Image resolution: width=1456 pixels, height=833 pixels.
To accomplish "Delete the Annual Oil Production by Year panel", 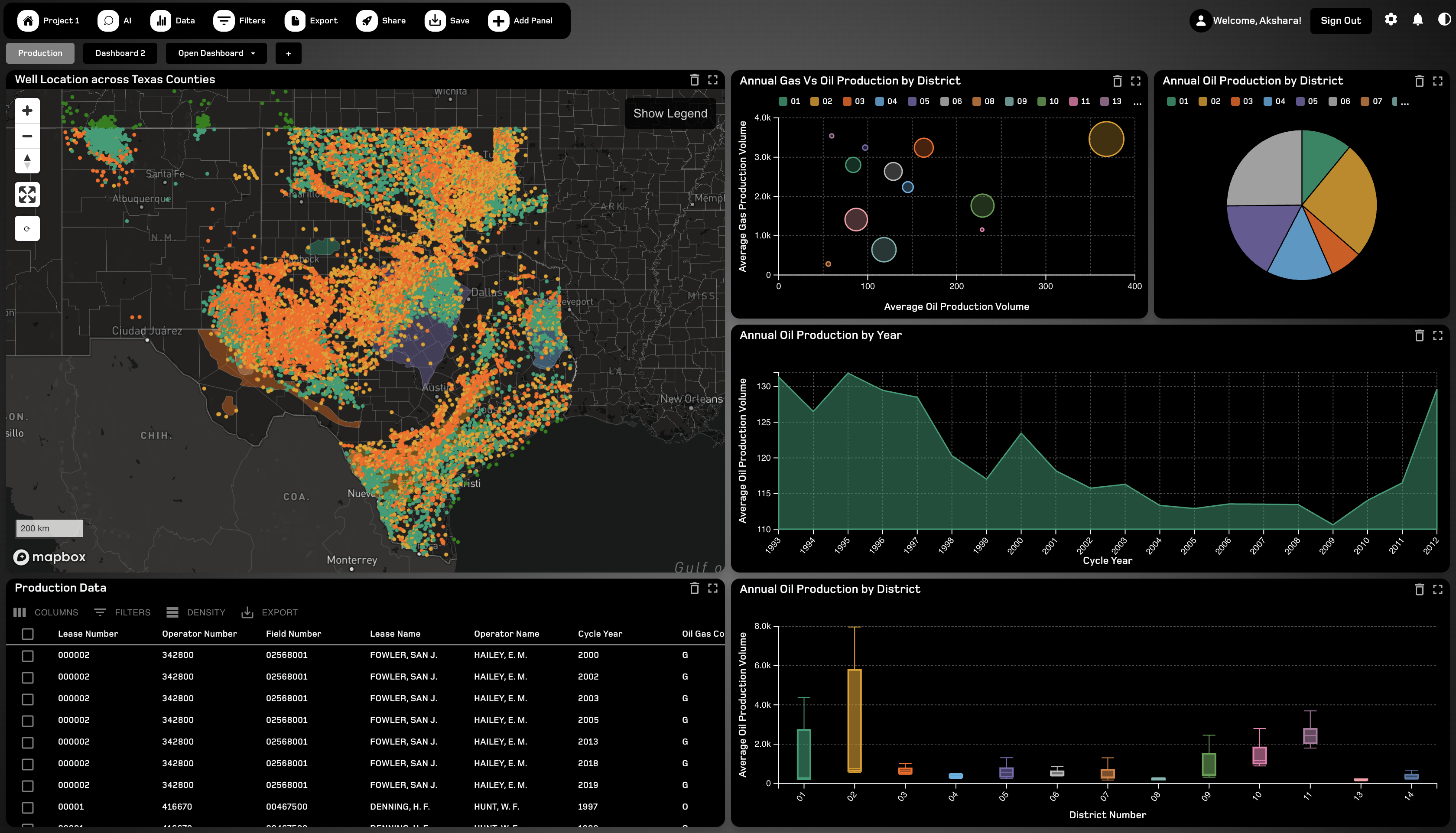I will 1420,336.
